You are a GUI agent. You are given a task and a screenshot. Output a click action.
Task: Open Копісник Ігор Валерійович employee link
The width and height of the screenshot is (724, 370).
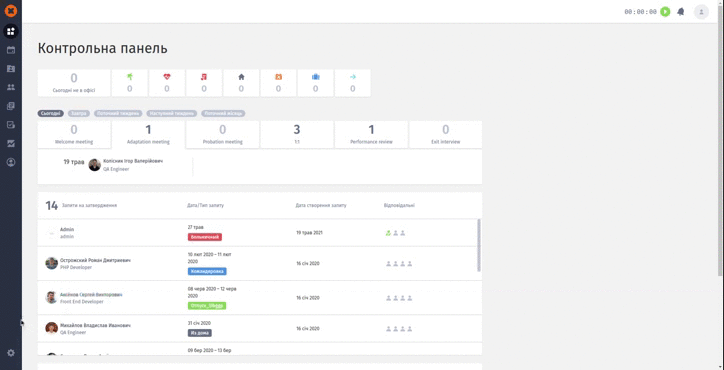133,161
